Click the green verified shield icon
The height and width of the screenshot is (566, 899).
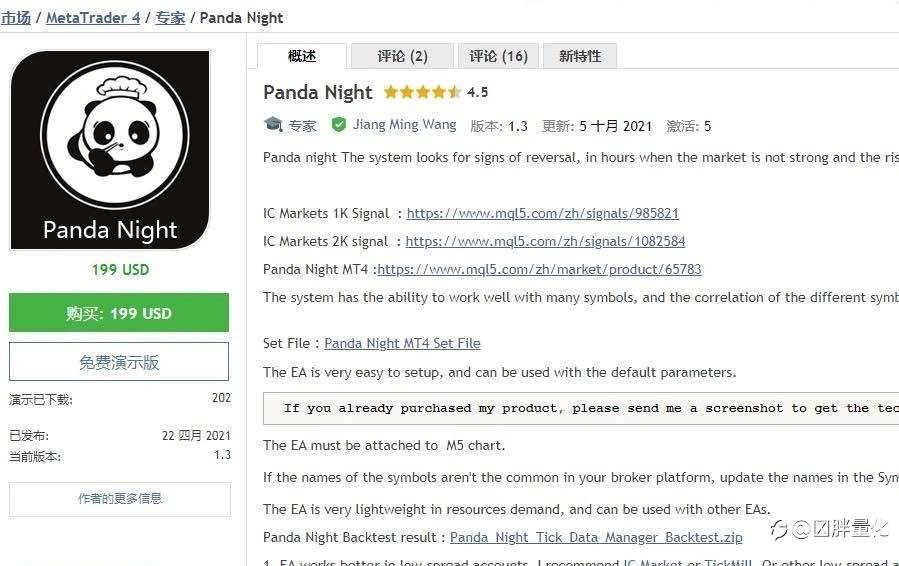(339, 125)
